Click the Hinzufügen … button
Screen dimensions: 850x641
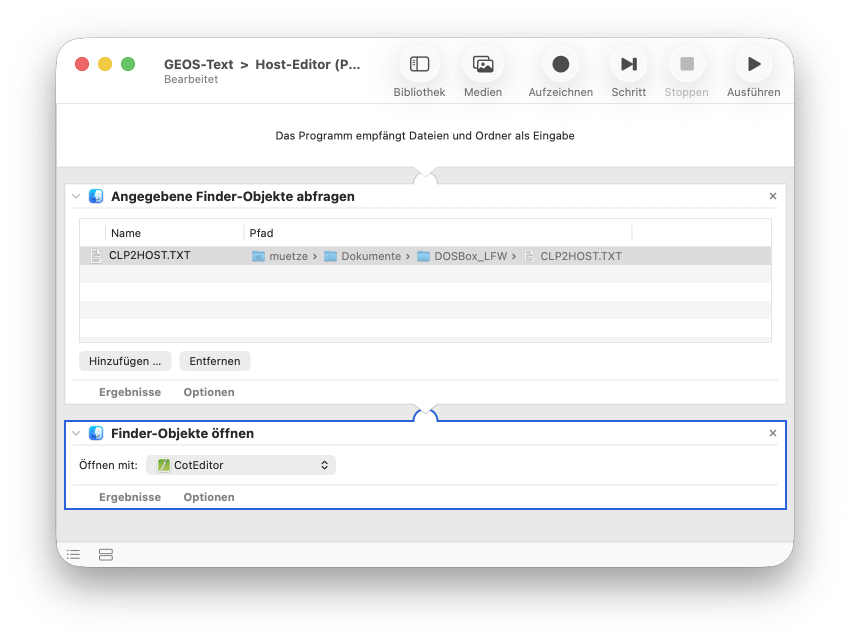pyautogui.click(x=125, y=361)
